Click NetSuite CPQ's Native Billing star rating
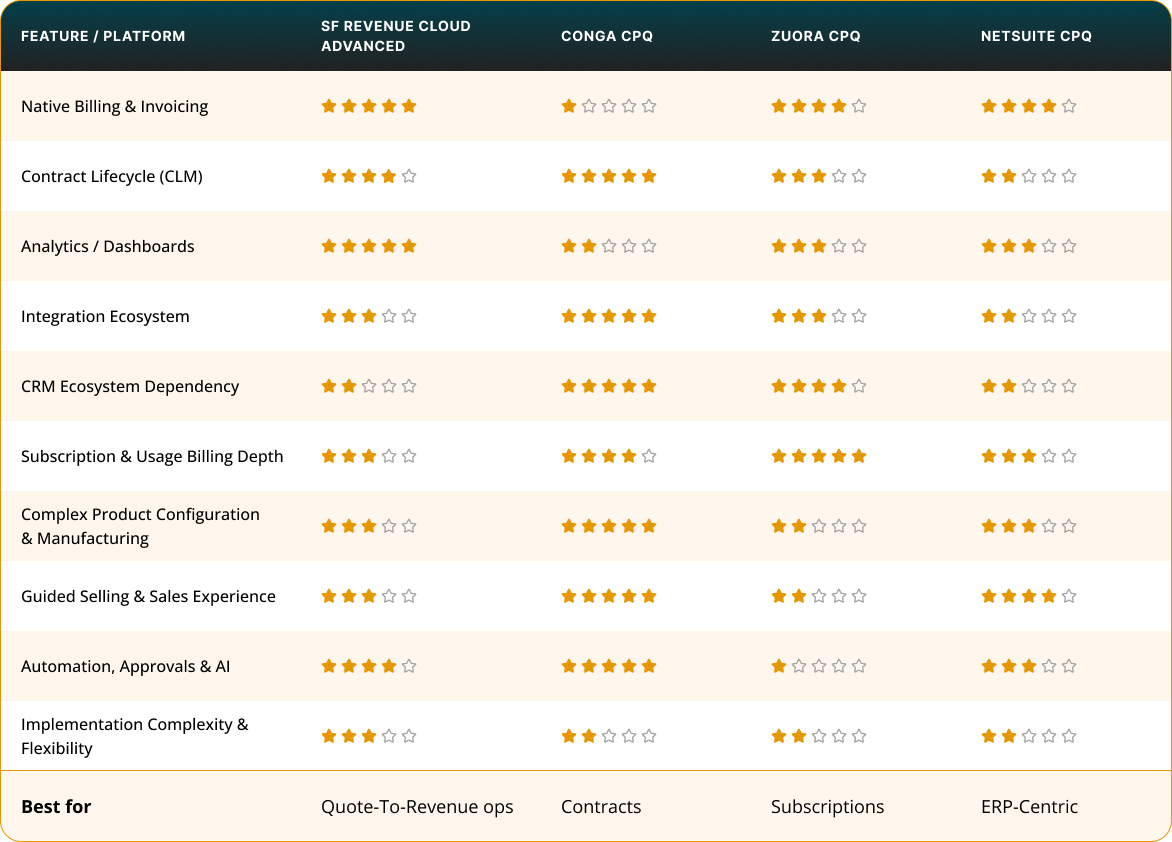This screenshot has height=842, width=1172. 1028,106
